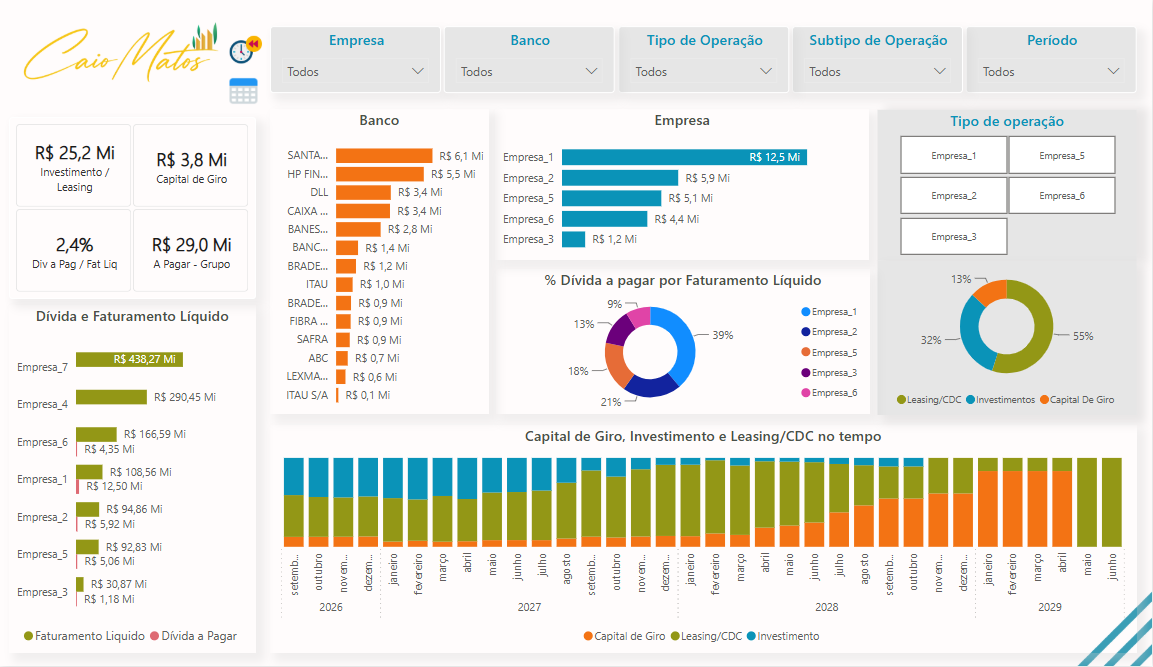
Task: Select the Empresa_3 slicer button
Action: point(953,237)
